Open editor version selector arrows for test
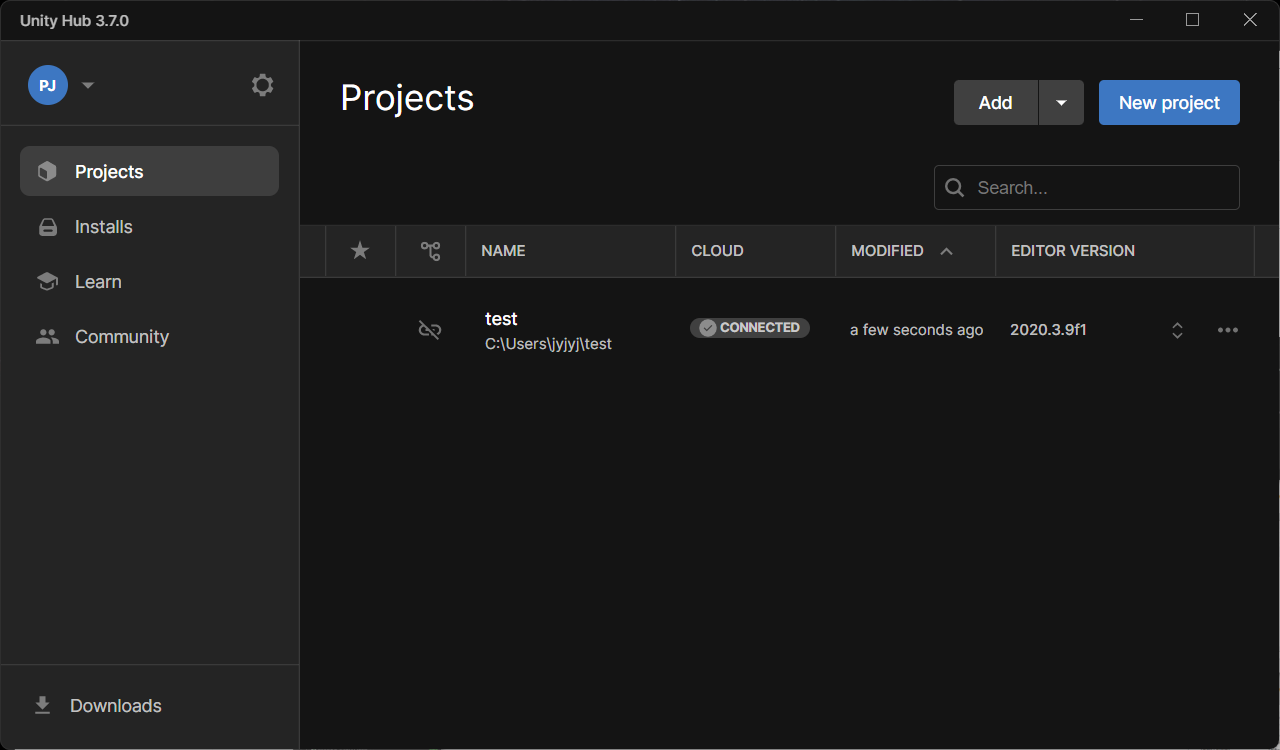The width and height of the screenshot is (1280, 750). click(x=1178, y=330)
